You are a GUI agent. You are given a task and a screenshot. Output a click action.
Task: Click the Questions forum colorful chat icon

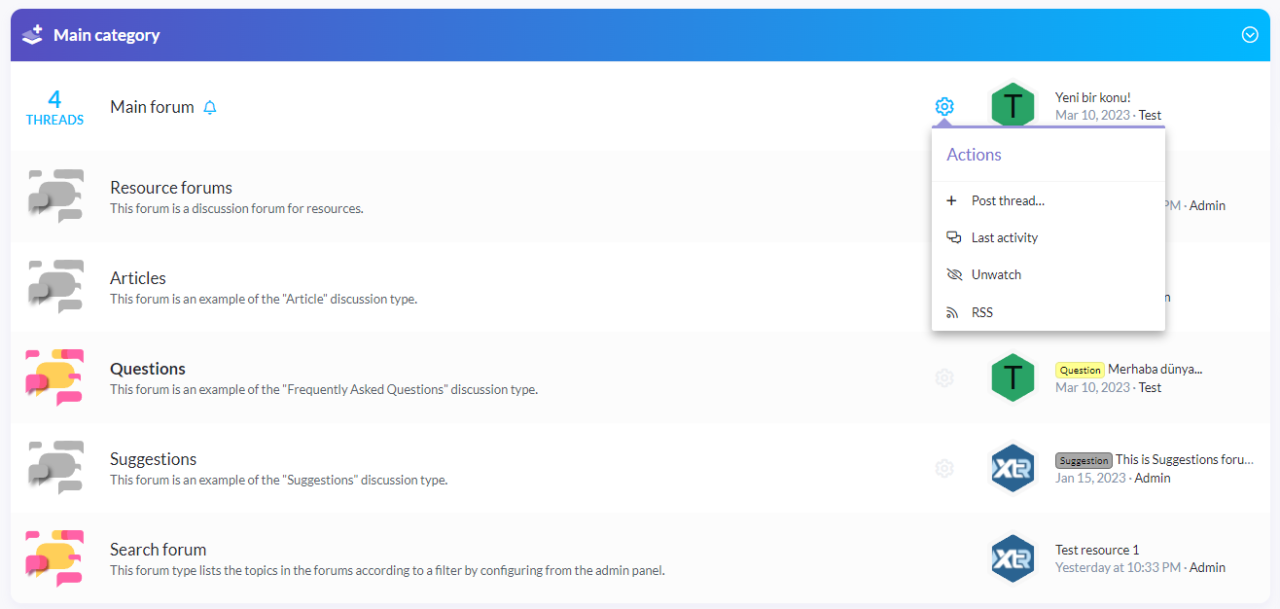[54, 377]
